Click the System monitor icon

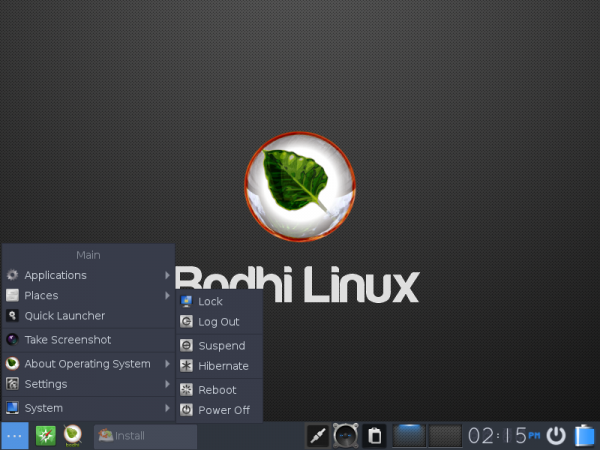point(12,408)
